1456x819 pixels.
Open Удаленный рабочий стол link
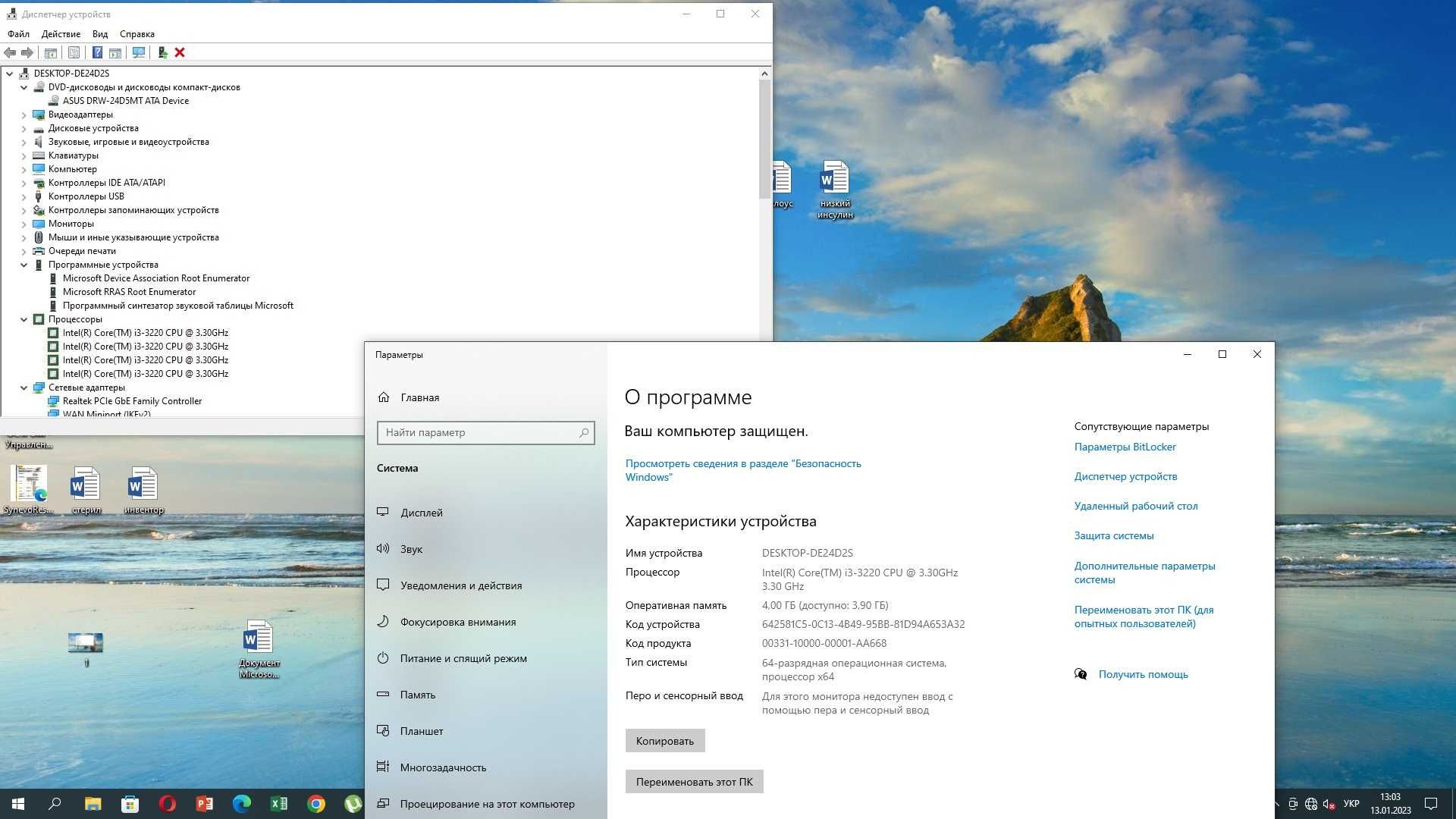(x=1135, y=506)
